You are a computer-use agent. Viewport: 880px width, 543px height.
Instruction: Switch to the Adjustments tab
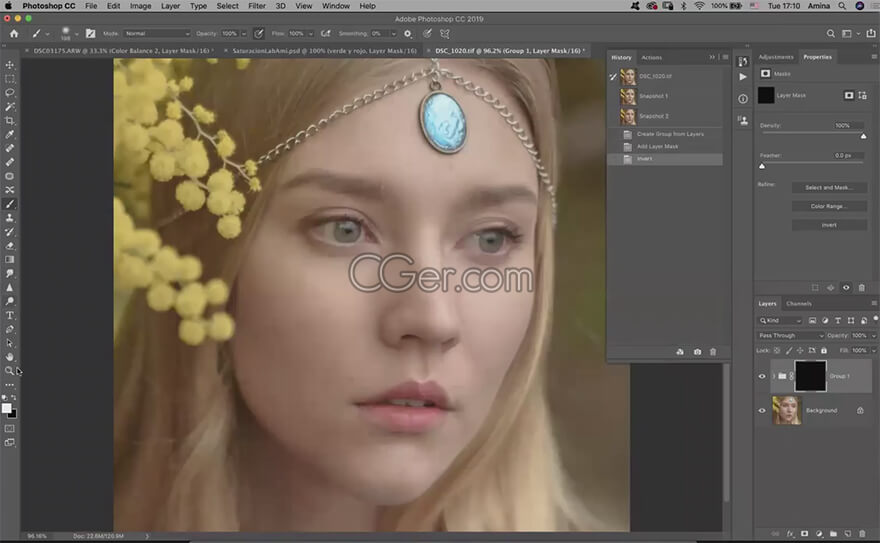click(x=776, y=57)
